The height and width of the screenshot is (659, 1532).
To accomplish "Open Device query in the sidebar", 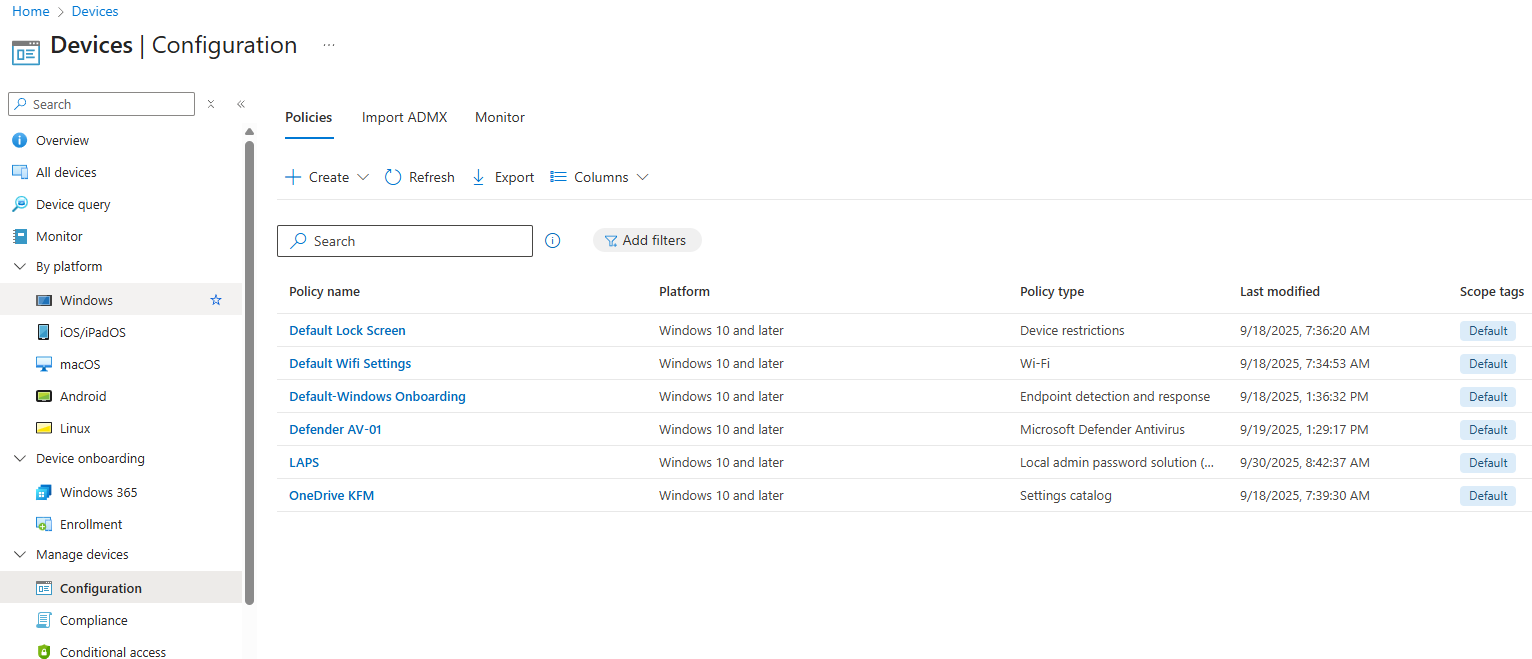I will click(x=73, y=204).
